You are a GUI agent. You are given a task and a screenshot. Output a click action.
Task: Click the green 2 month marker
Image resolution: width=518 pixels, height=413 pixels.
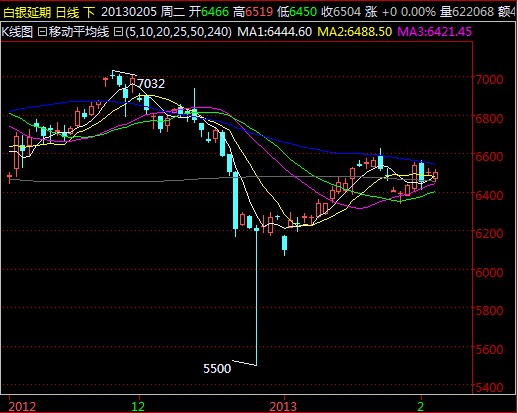click(421, 407)
